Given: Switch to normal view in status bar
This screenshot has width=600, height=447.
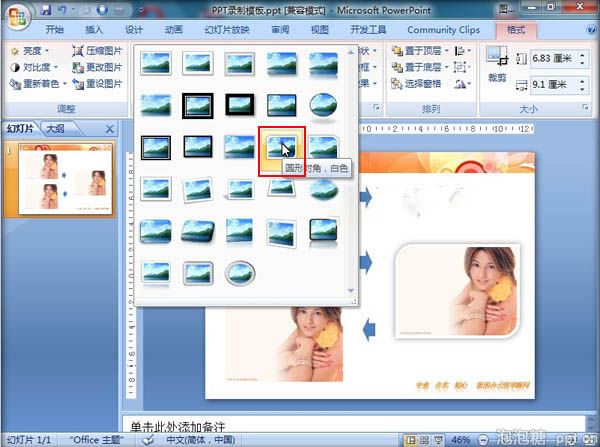Looking at the screenshot, I should coord(411,440).
